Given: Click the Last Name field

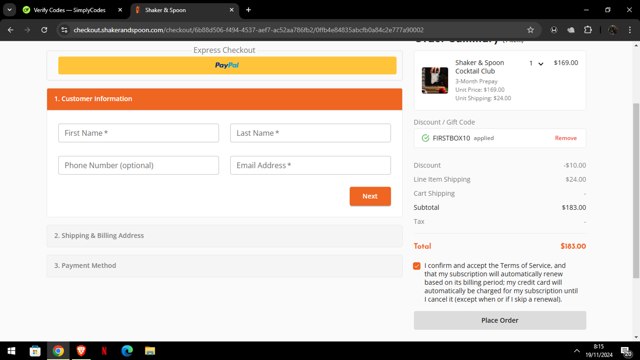Looking at the screenshot, I should [x=310, y=133].
